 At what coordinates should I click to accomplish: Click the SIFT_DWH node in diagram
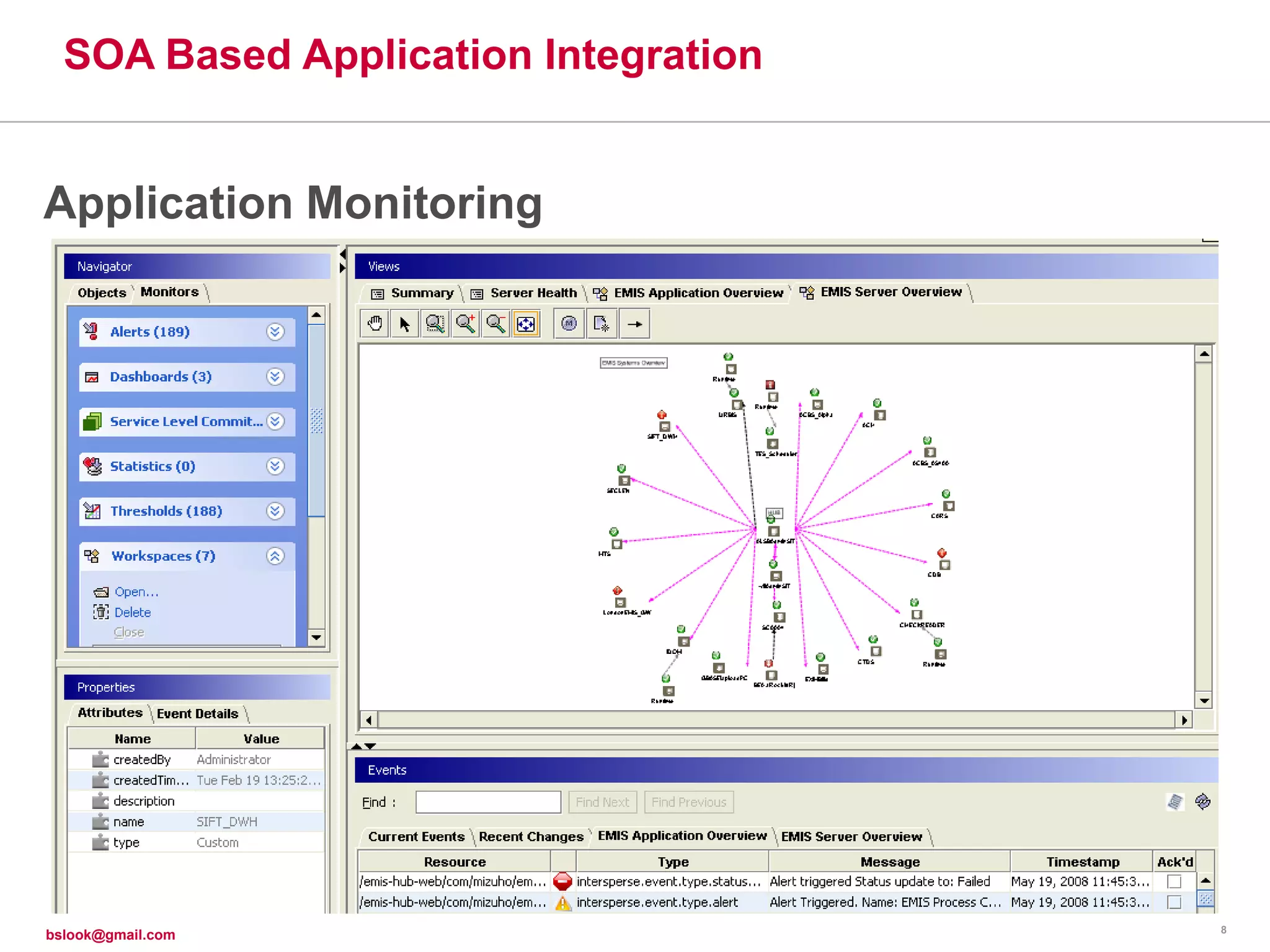pyautogui.click(x=664, y=426)
